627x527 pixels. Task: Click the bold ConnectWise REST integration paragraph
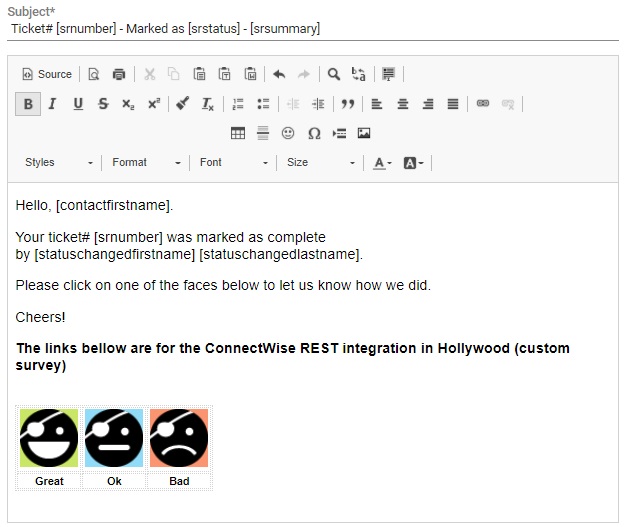[293, 357]
